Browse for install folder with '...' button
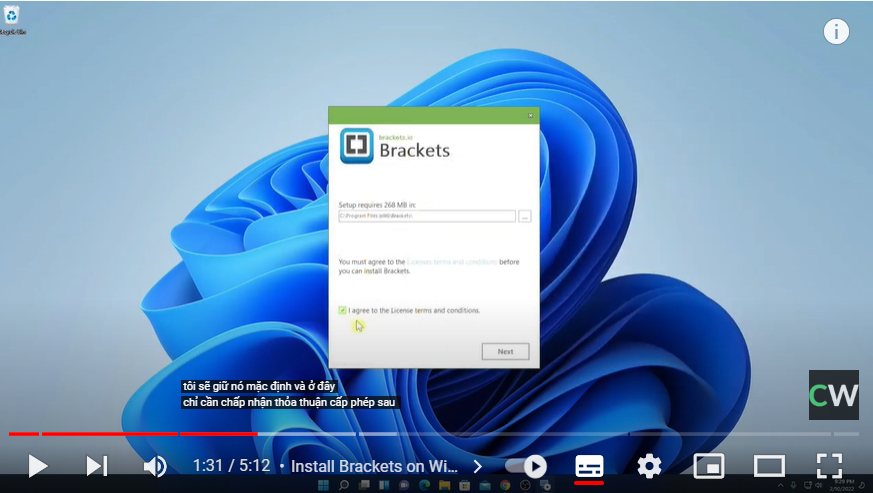Screen dimensions: 873x493 tap(524, 216)
